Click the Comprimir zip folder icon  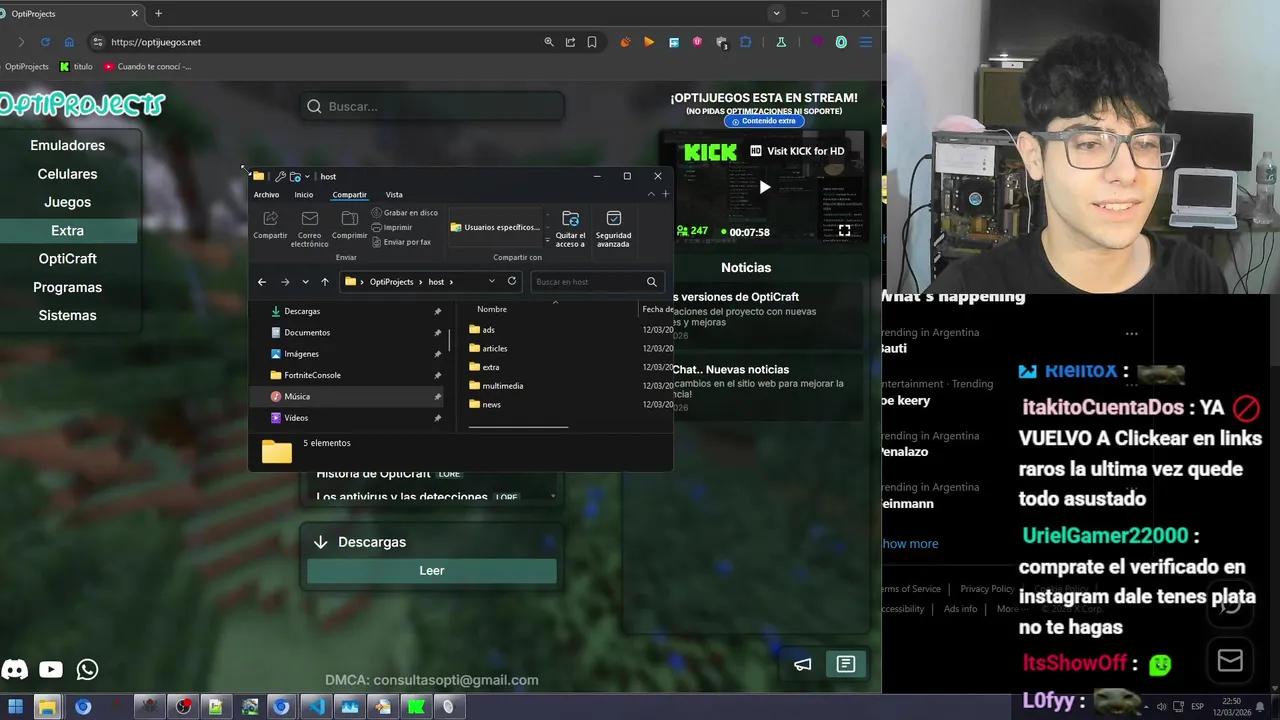point(349,224)
